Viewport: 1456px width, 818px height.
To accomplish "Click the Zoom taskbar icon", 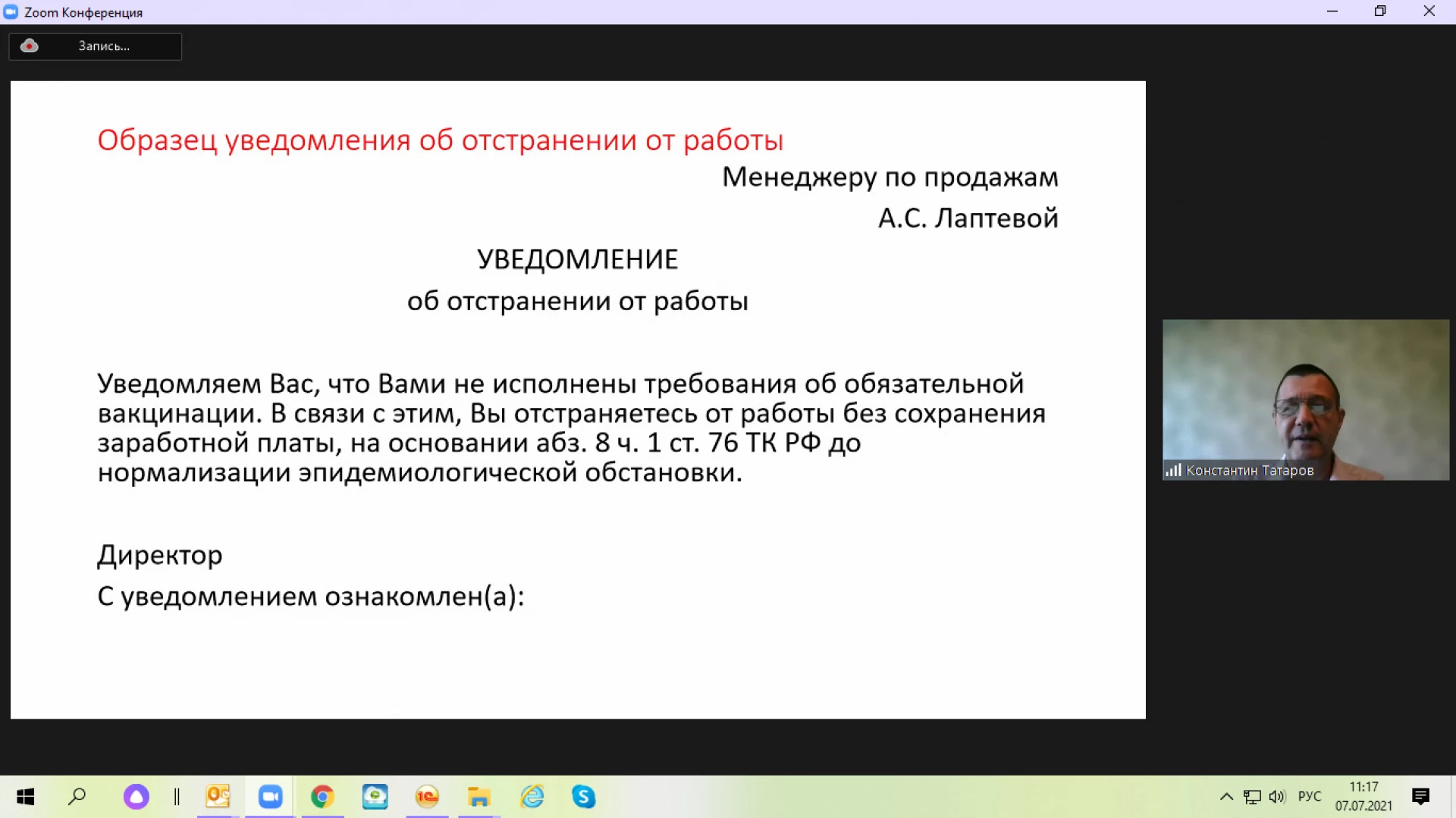I will coord(270,797).
